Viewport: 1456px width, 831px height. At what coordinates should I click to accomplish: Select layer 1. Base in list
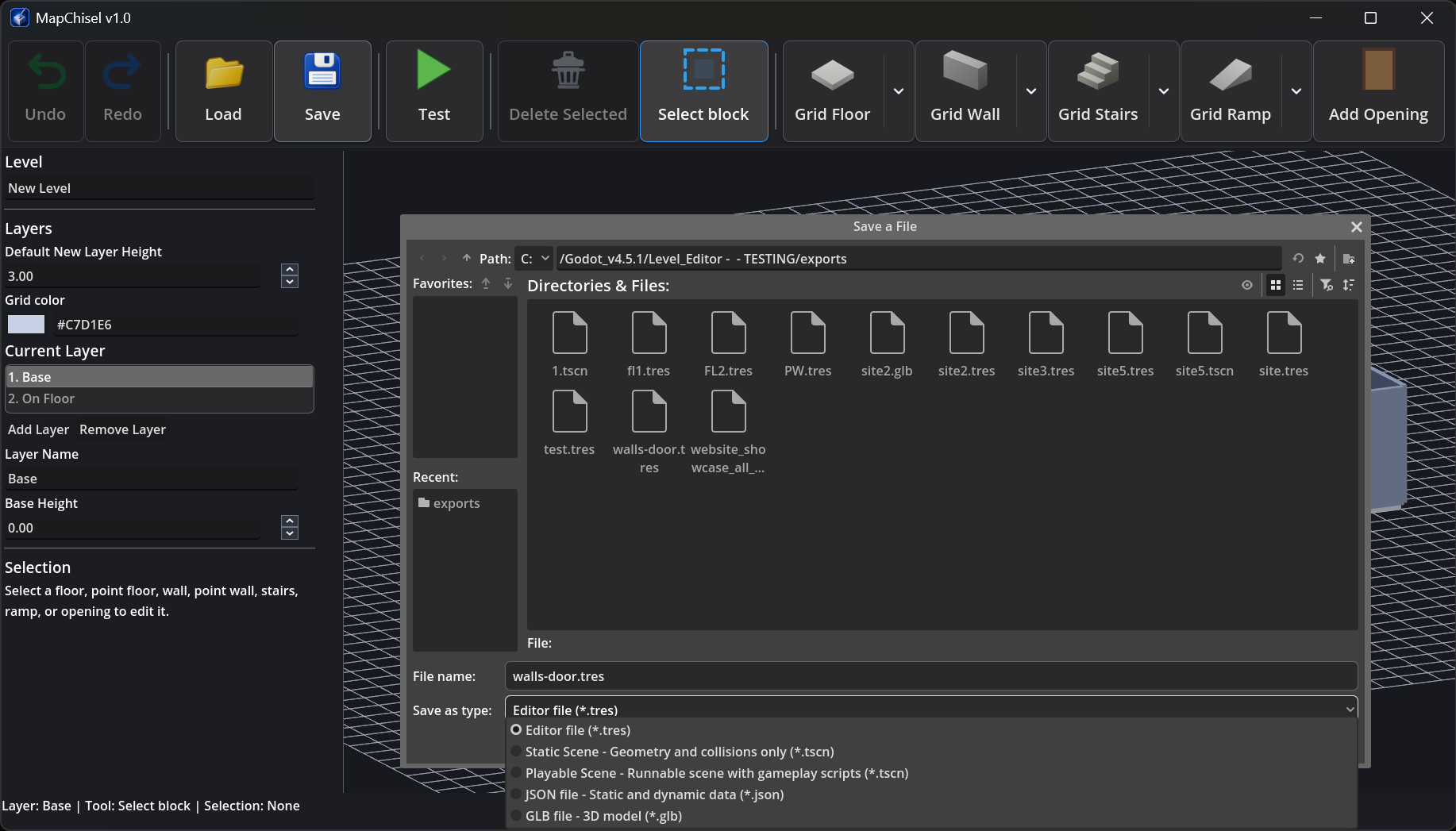pyautogui.click(x=160, y=377)
